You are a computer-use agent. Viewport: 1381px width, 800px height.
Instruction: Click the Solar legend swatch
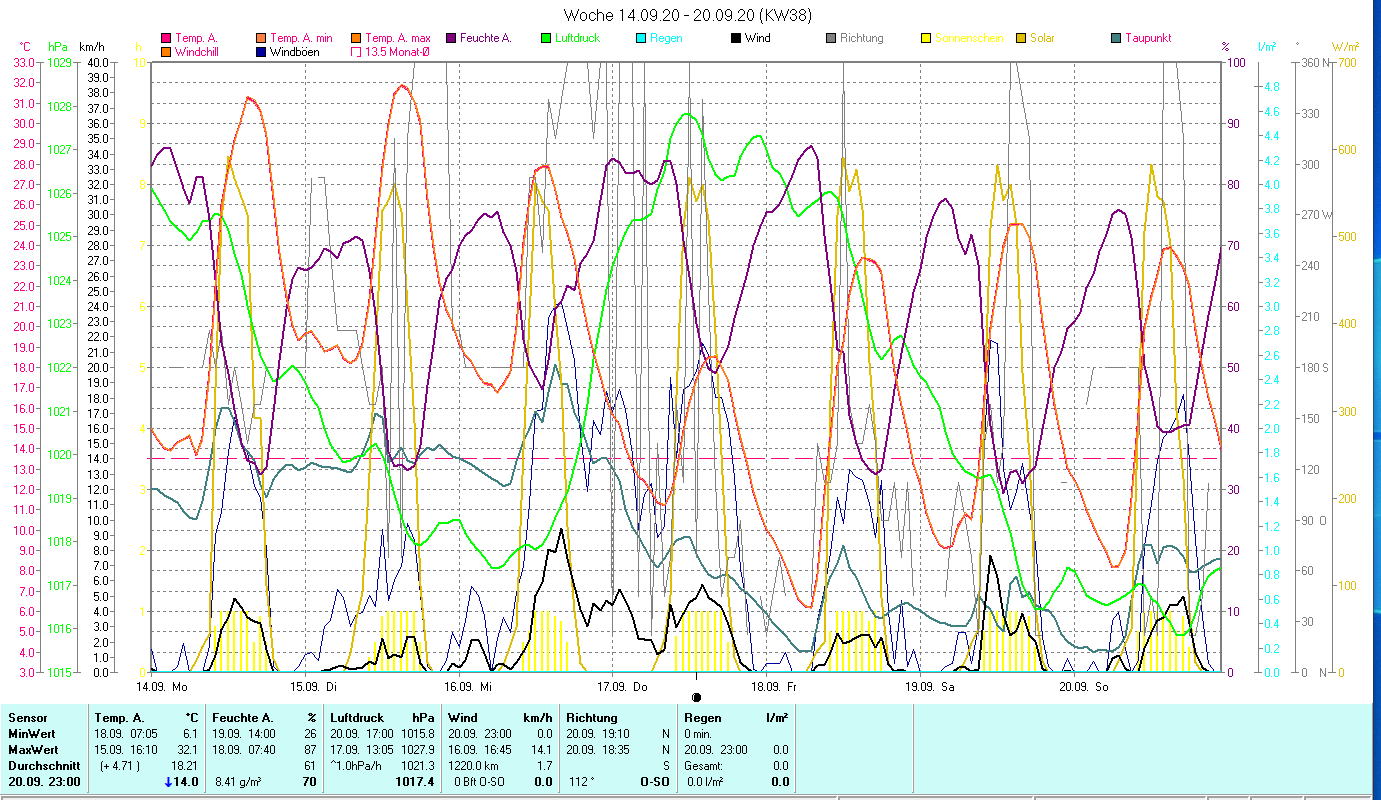tap(1020, 38)
